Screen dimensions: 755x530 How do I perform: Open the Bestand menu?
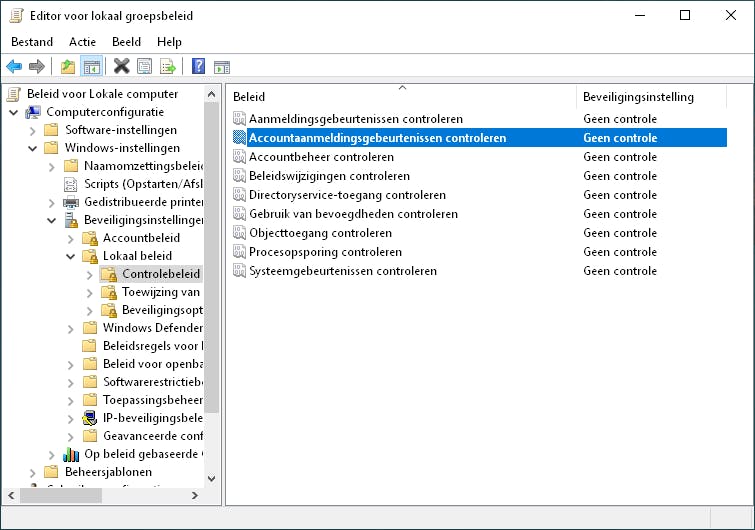pyautogui.click(x=32, y=42)
